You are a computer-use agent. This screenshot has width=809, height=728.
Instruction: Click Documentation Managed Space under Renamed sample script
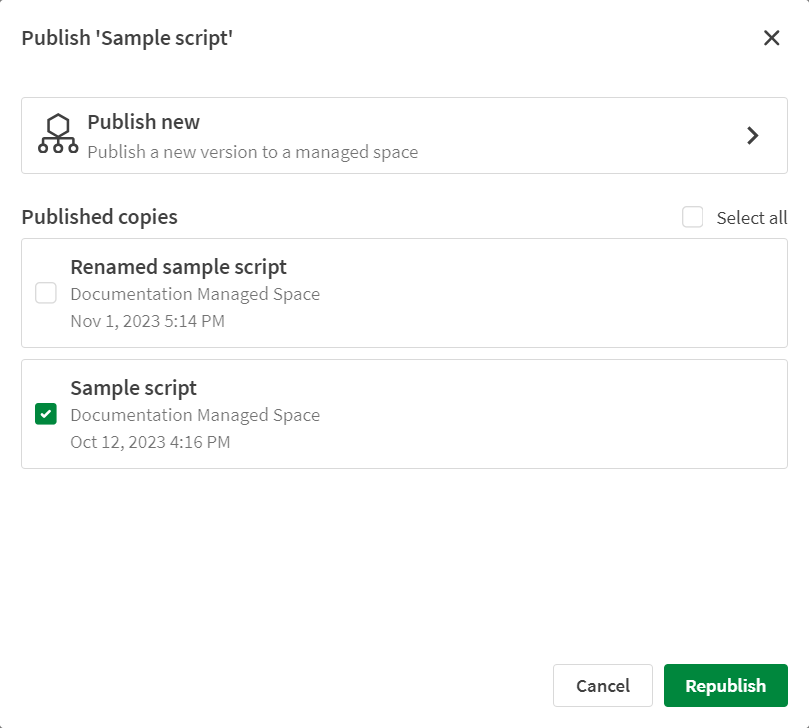195,294
